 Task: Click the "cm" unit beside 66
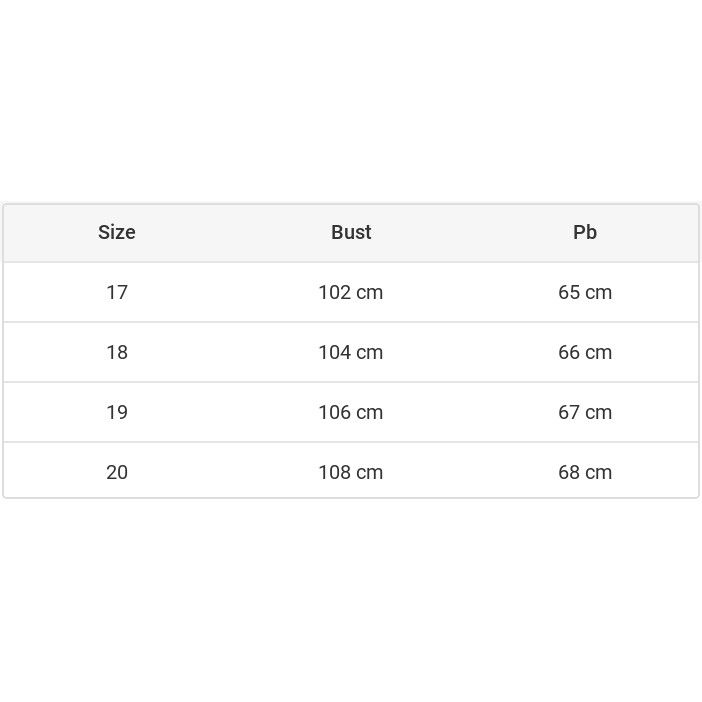point(599,353)
